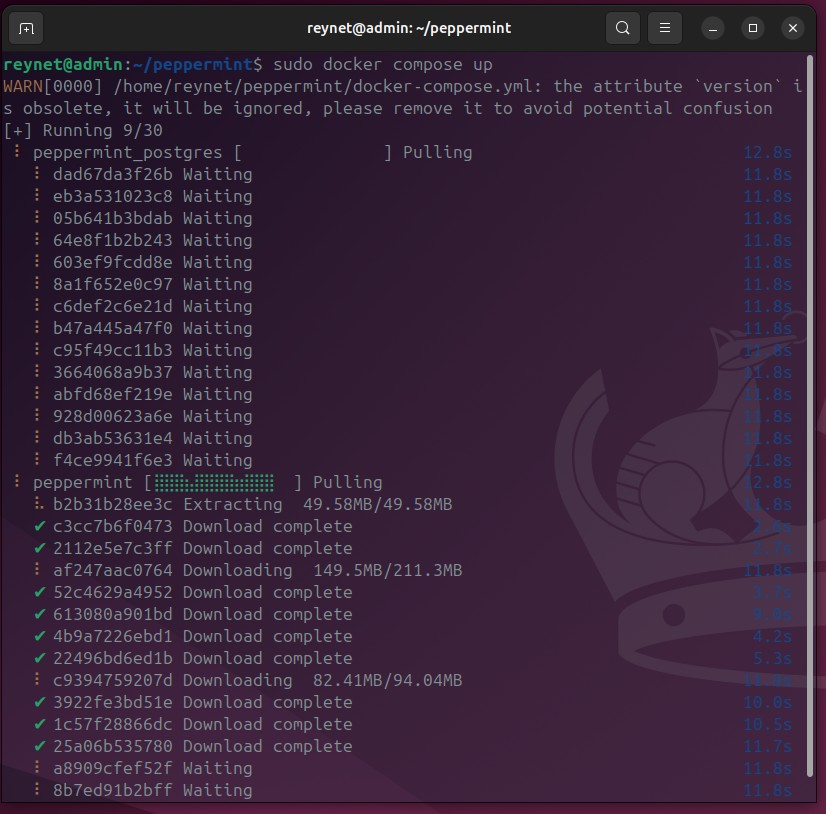The image size is (826, 814).
Task: Click the '5.3s' elapsed time
Action: 772,659
